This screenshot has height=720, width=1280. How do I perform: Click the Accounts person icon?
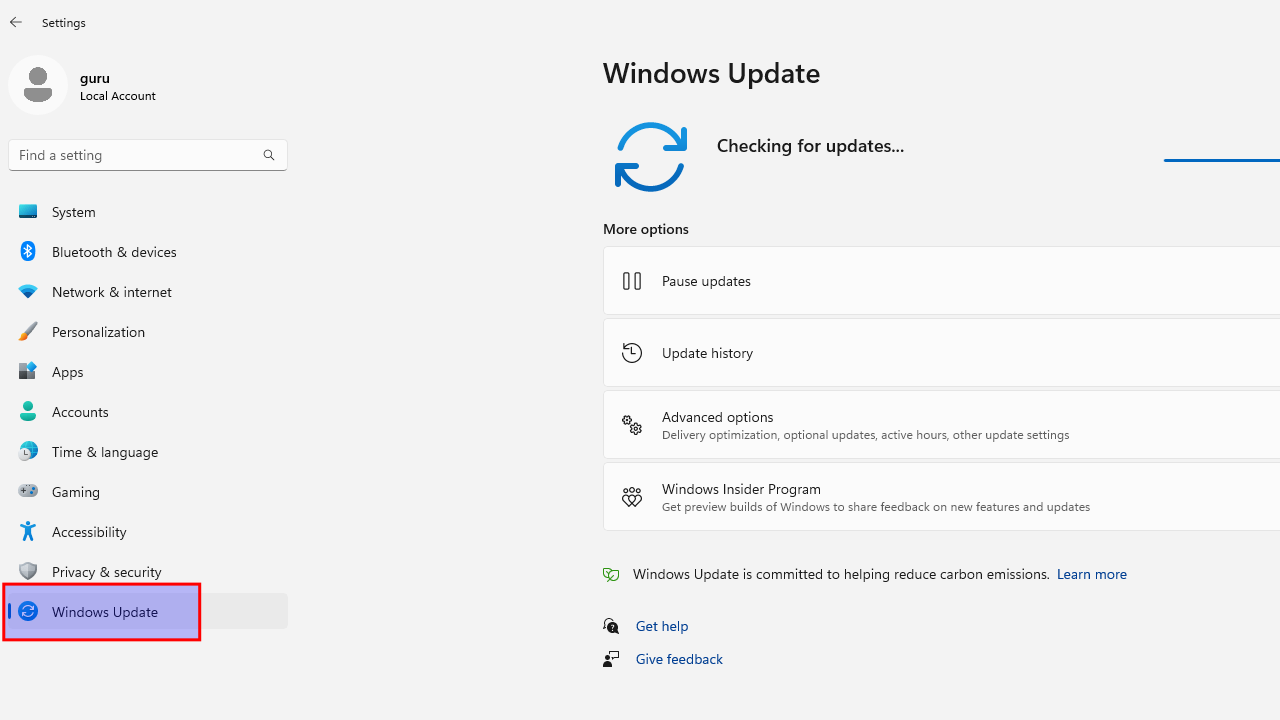pyautogui.click(x=28, y=412)
